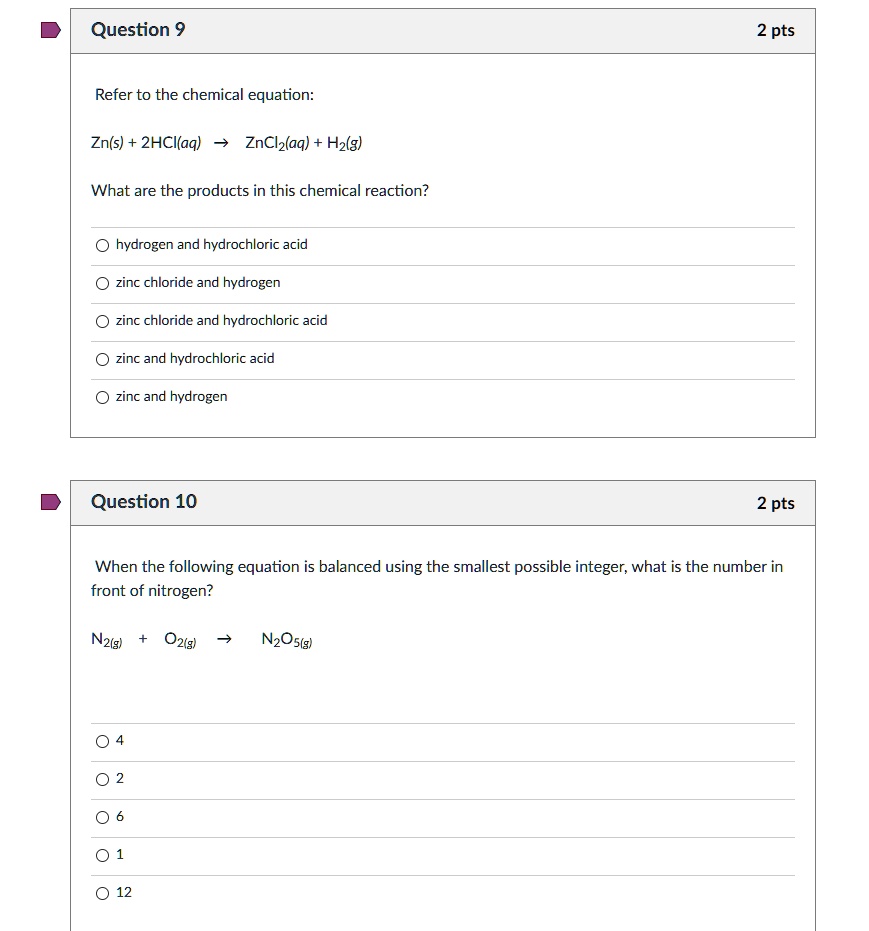Click the N2O5 formula in Question 10
This screenshot has width=869, height=931.
(x=284, y=638)
